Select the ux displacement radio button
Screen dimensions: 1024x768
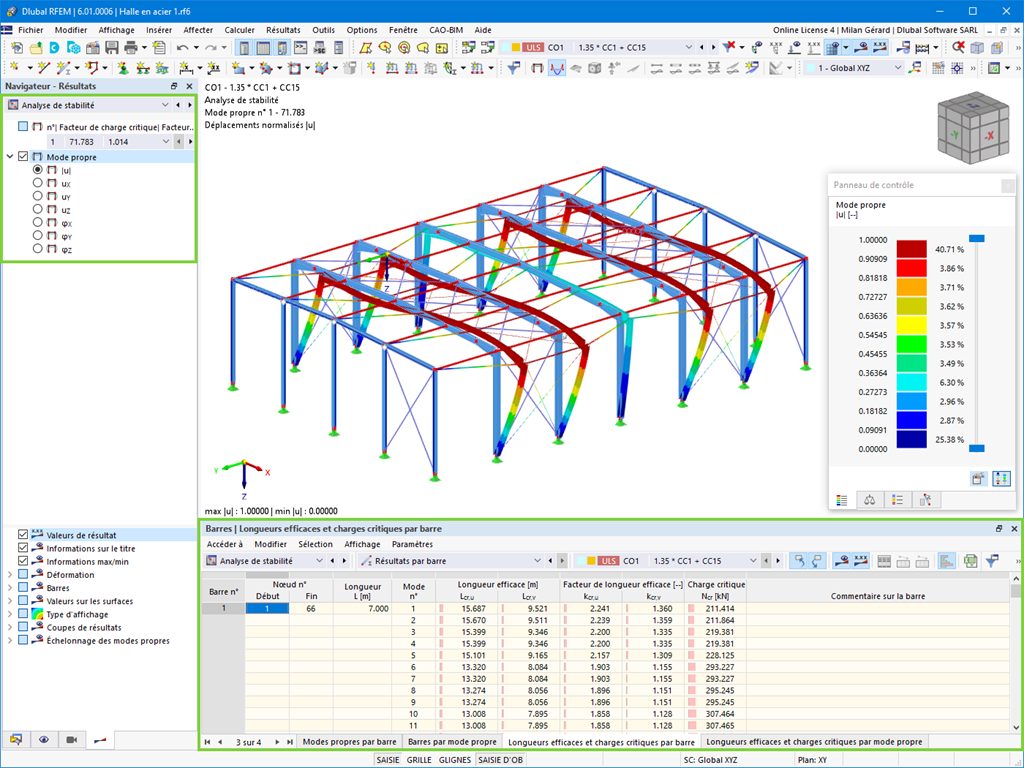[x=38, y=183]
